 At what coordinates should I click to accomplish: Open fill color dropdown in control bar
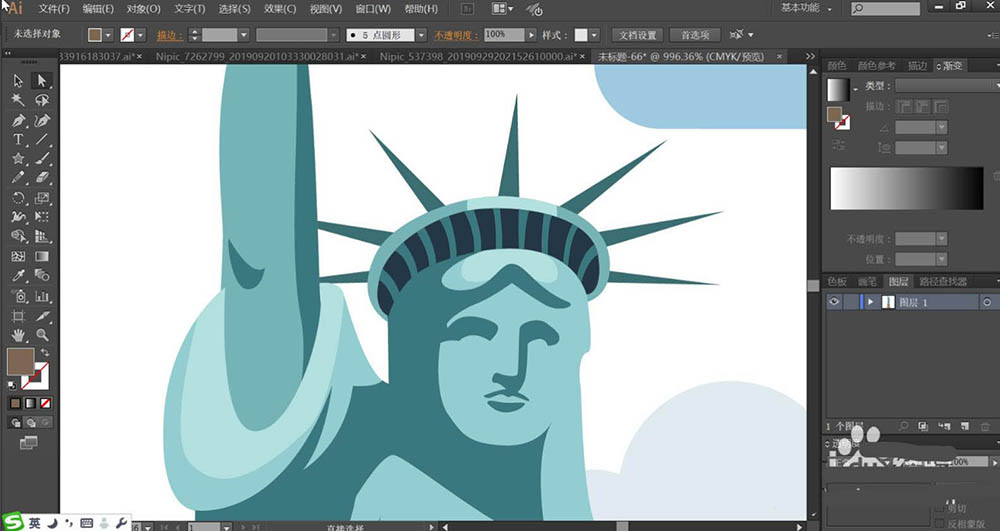click(x=108, y=35)
